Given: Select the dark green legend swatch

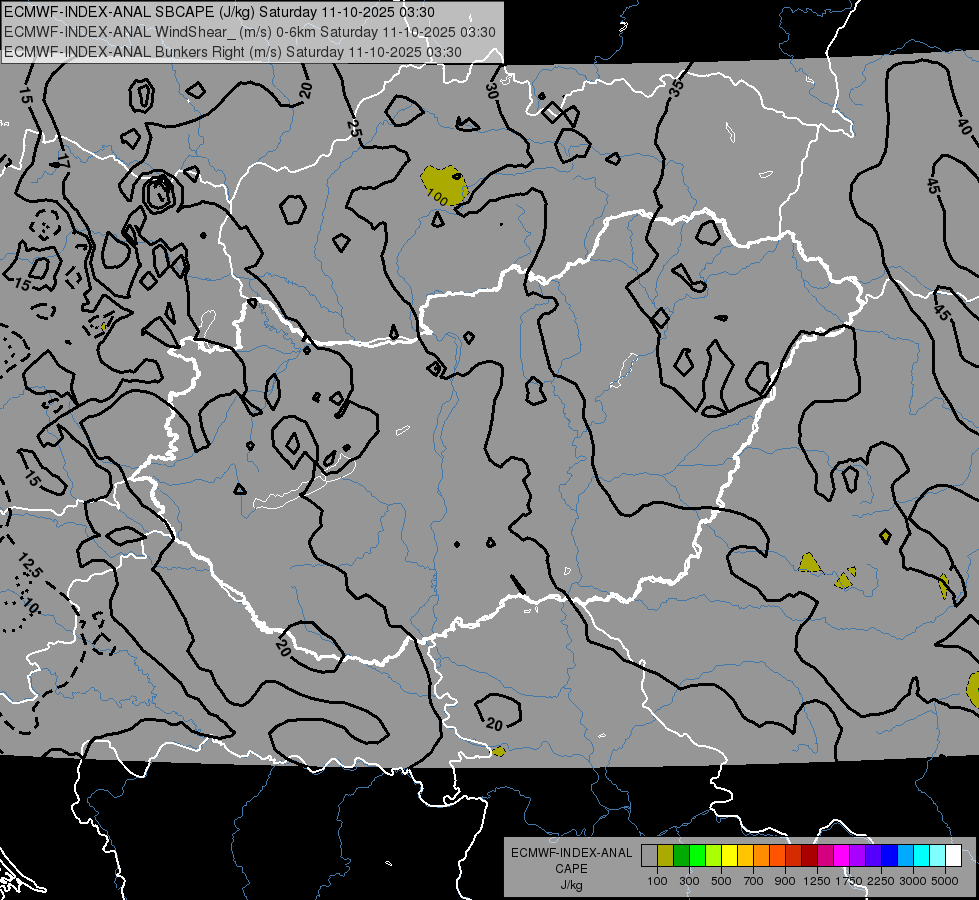Looking at the screenshot, I should [682, 856].
